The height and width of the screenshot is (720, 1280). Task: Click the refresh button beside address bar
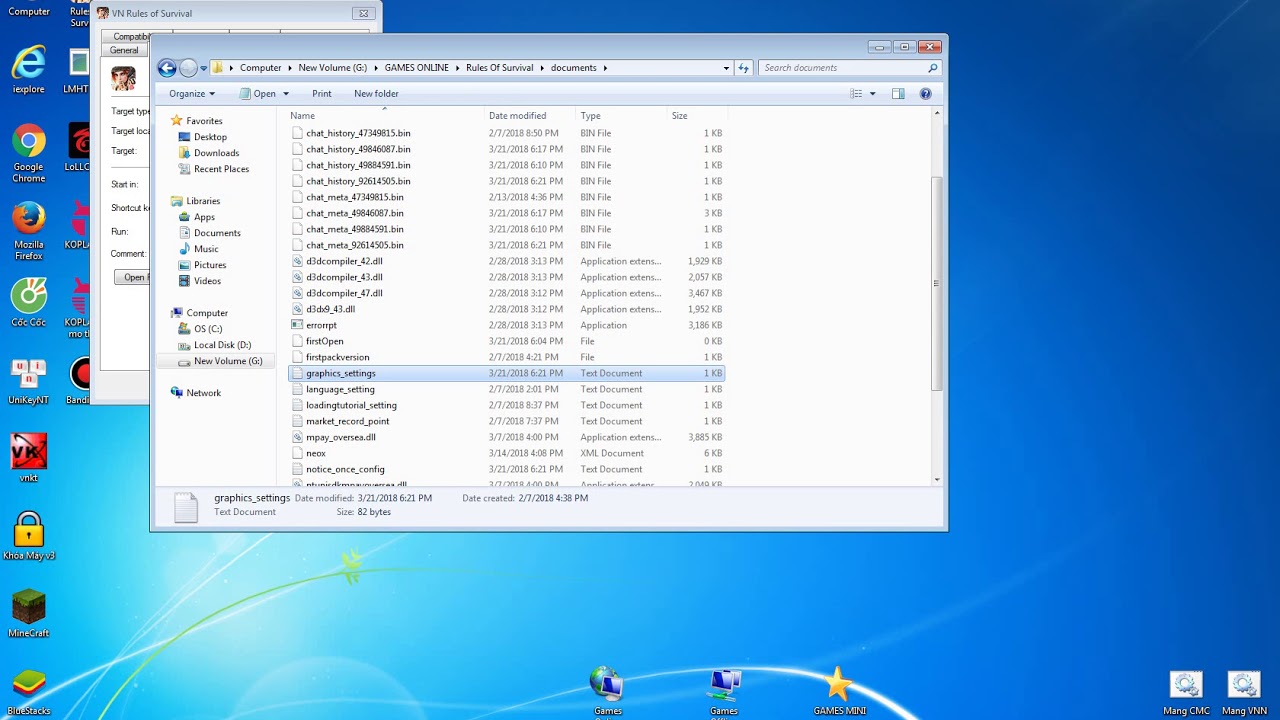[x=743, y=68]
